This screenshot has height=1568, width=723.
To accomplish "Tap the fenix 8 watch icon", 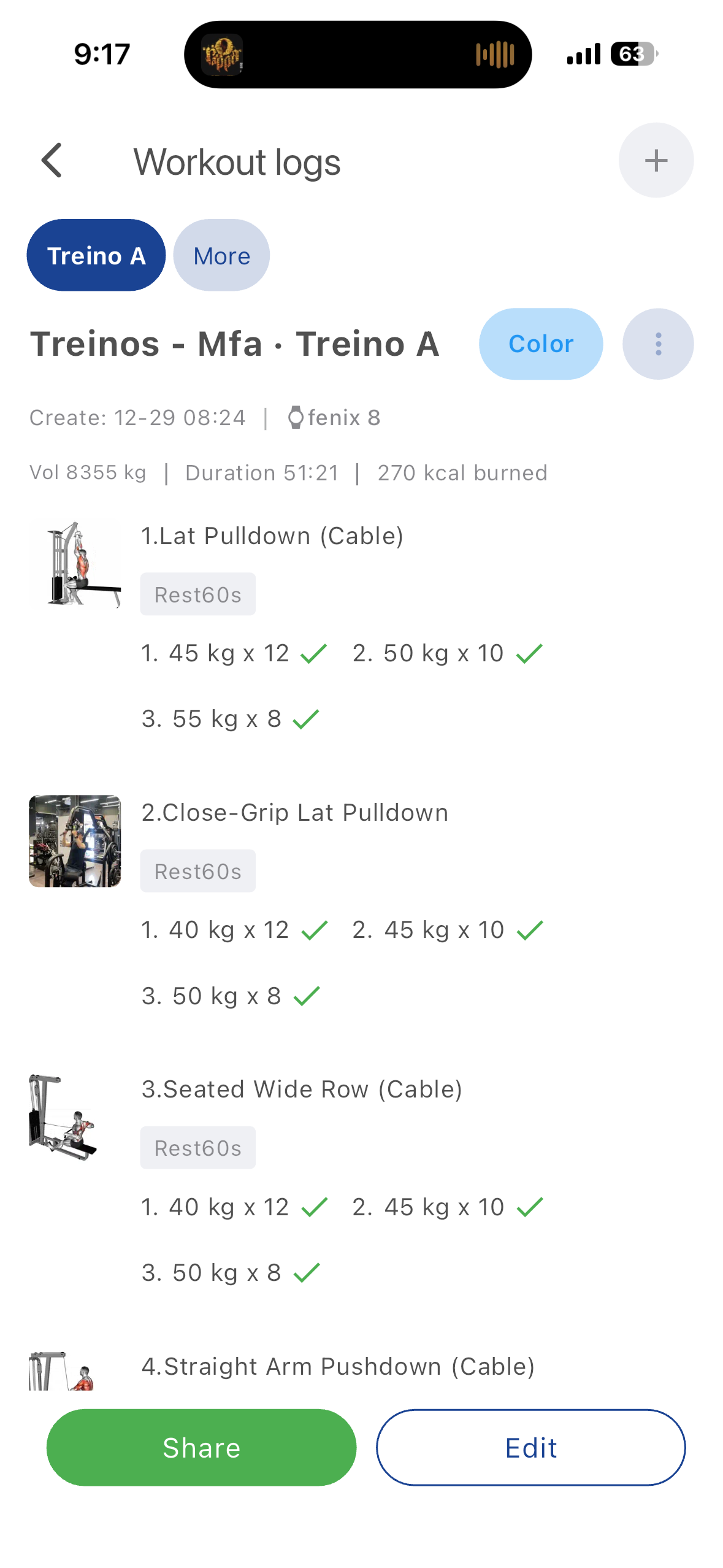I will pos(296,418).
